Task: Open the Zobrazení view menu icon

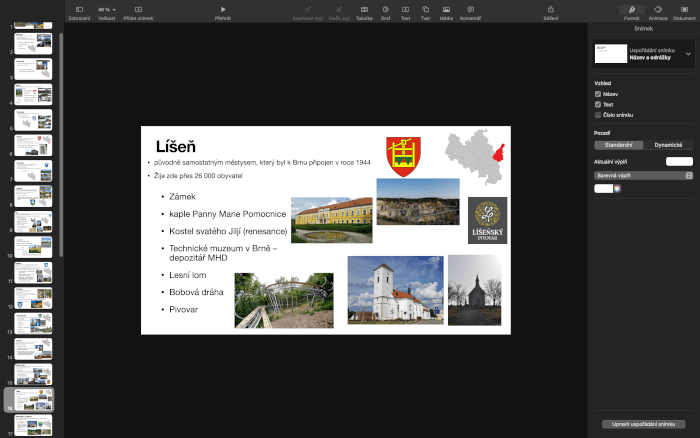Action: [x=79, y=9]
